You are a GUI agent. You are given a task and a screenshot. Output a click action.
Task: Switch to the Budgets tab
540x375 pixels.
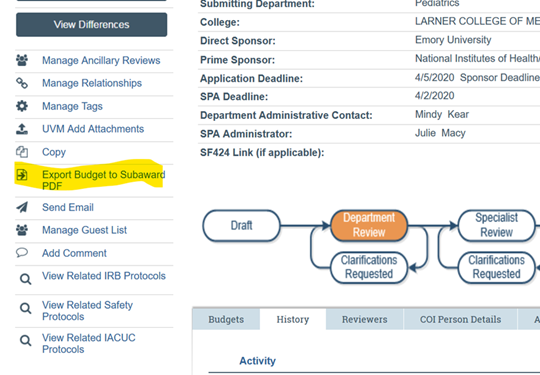(226, 319)
